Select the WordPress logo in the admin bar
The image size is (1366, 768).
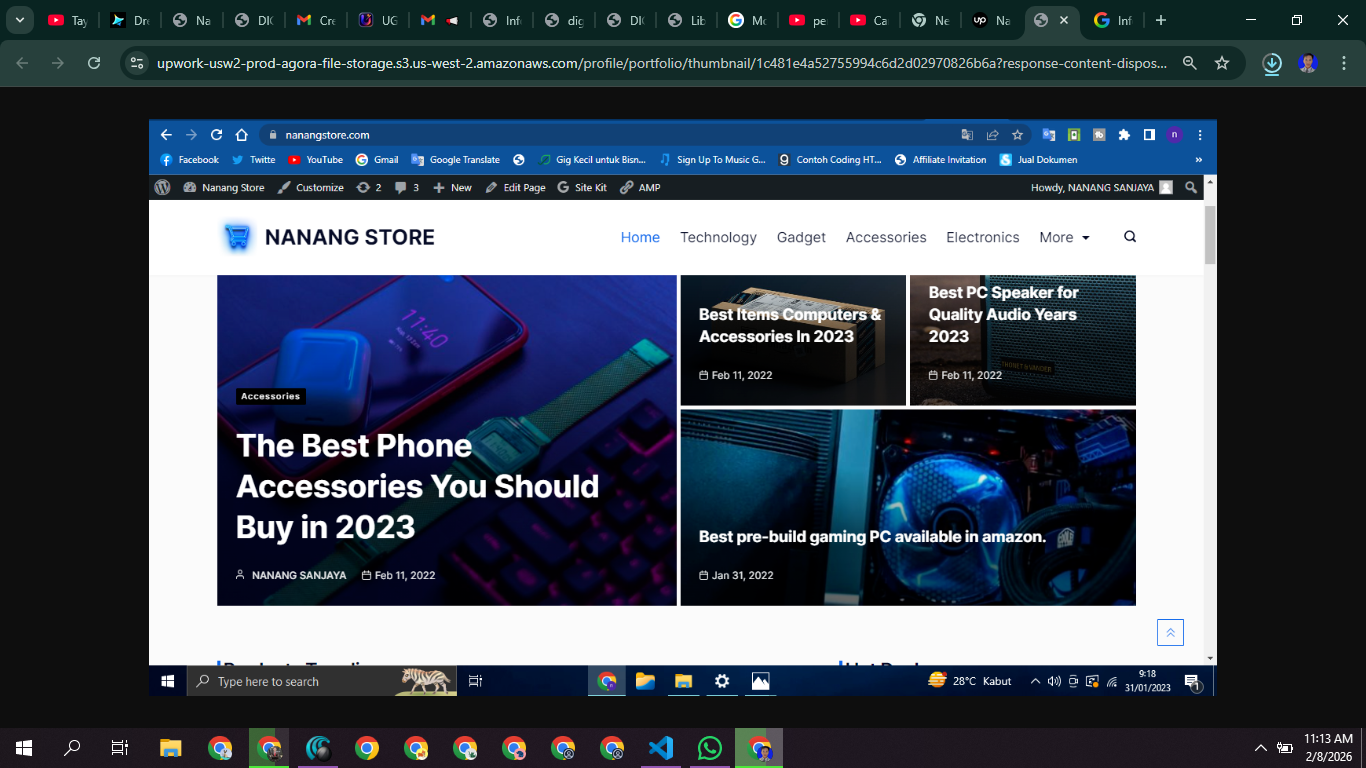click(x=162, y=187)
